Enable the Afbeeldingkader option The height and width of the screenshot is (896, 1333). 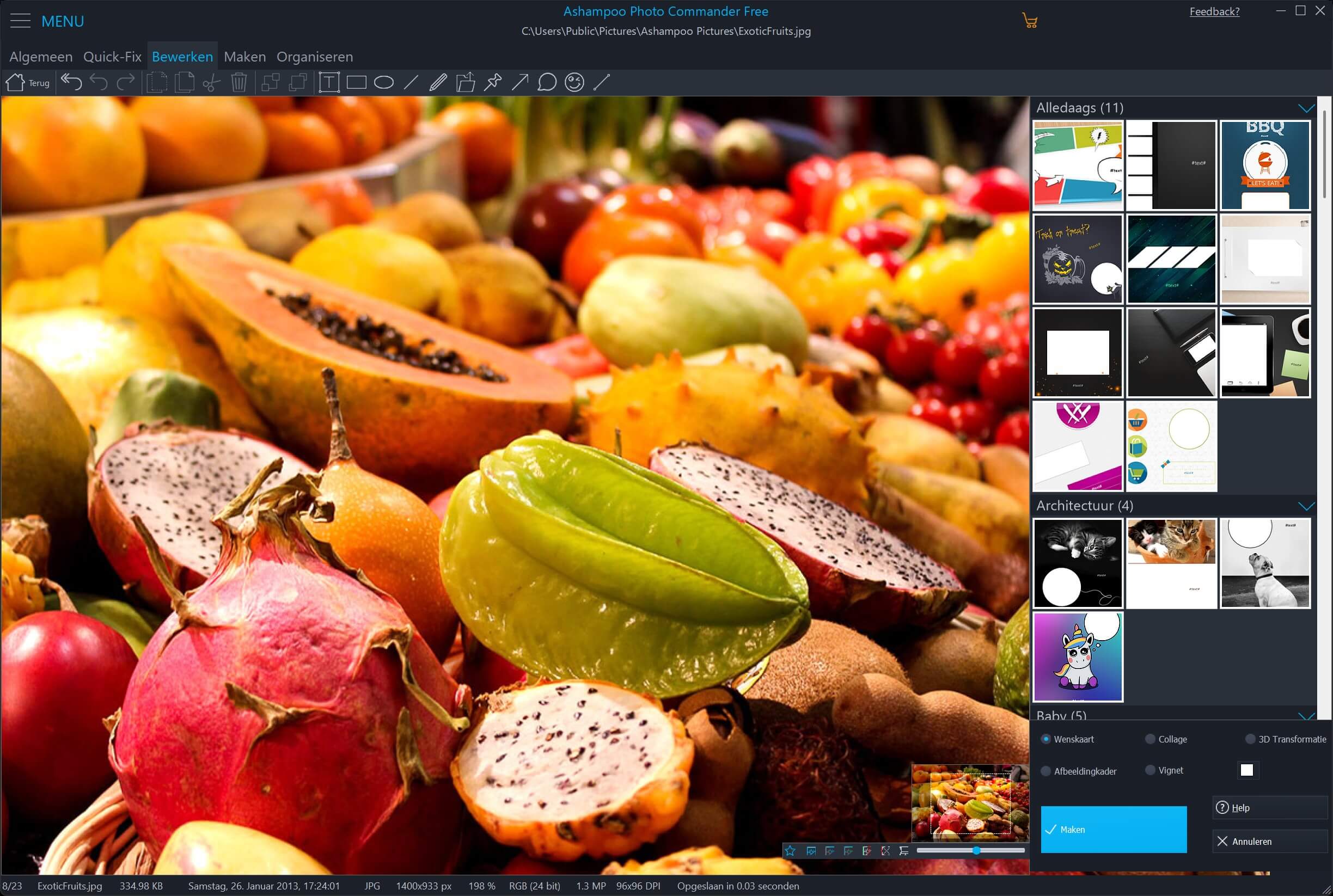pyautogui.click(x=1045, y=771)
